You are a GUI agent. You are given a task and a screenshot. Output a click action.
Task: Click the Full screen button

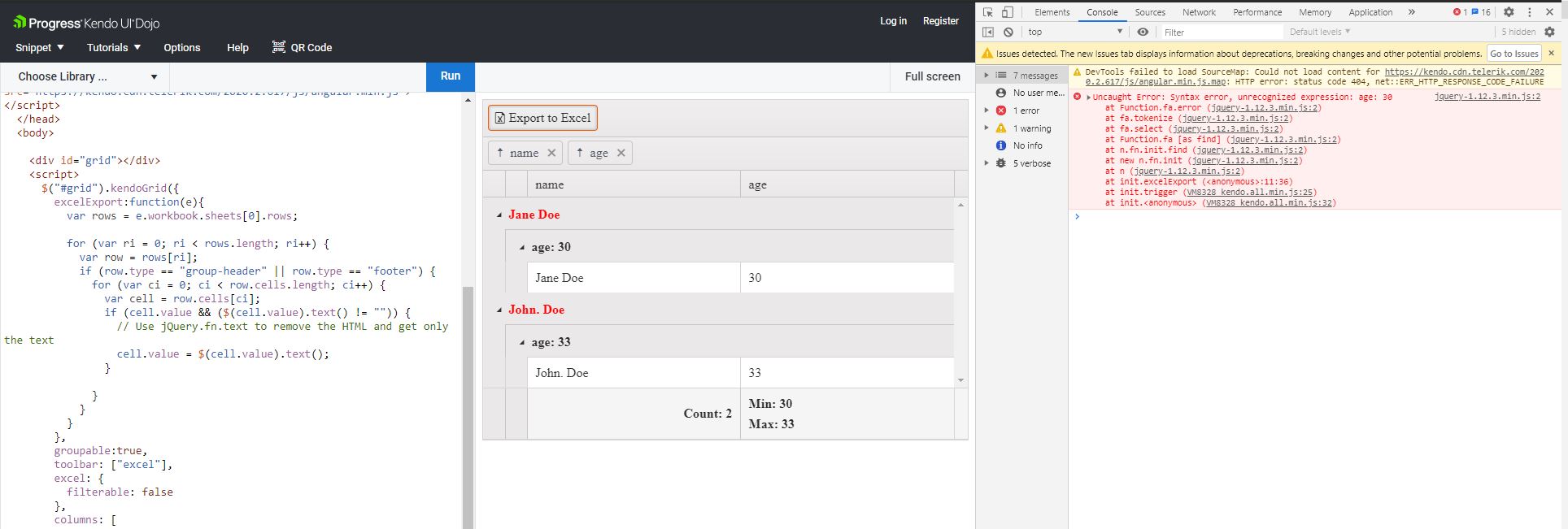pyautogui.click(x=932, y=76)
